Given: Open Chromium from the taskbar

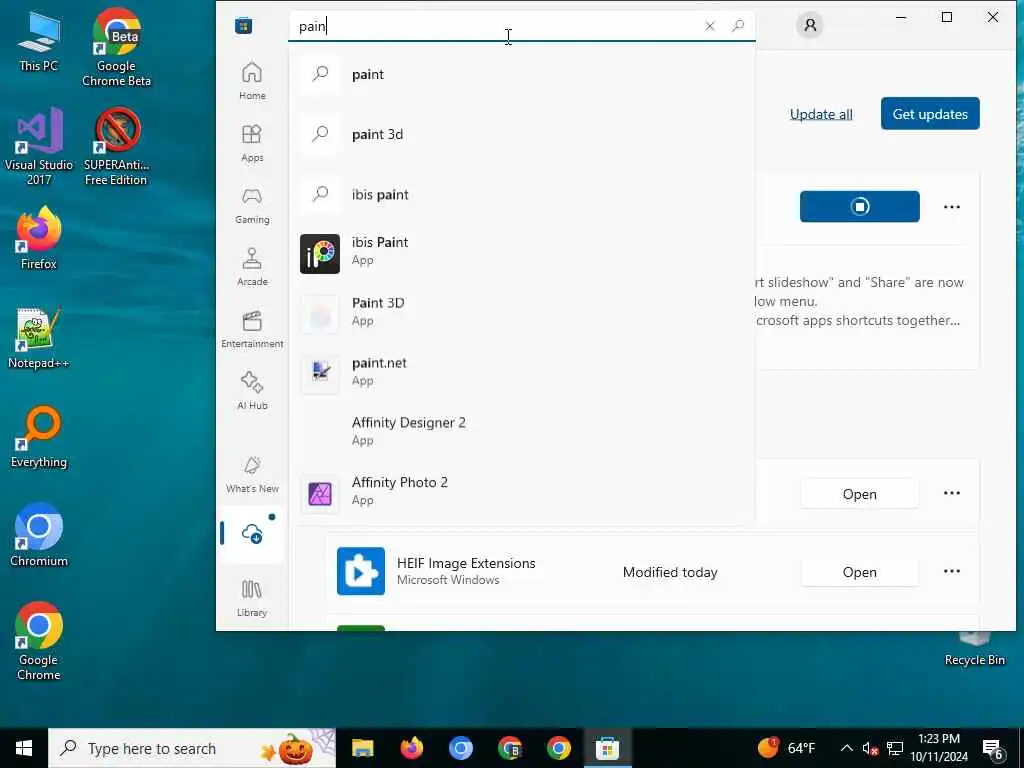Looking at the screenshot, I should point(460,748).
